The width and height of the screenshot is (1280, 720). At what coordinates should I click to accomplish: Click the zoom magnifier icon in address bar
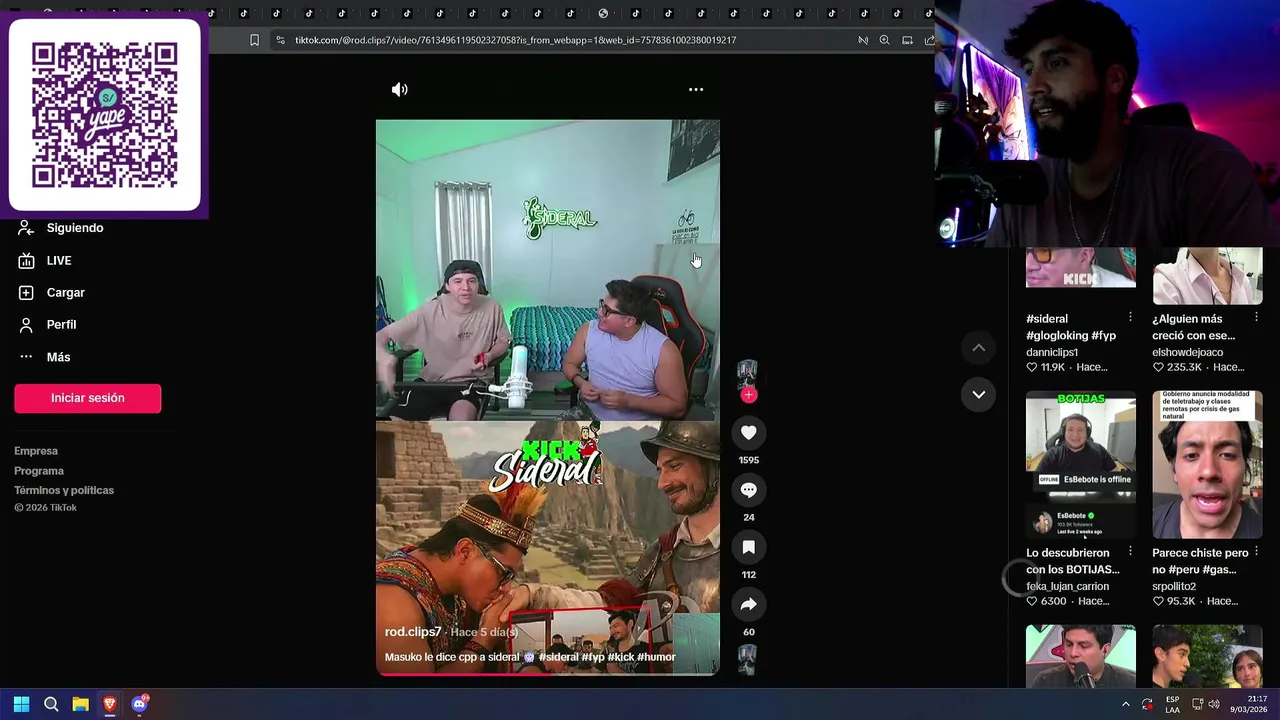pyautogui.click(x=884, y=40)
